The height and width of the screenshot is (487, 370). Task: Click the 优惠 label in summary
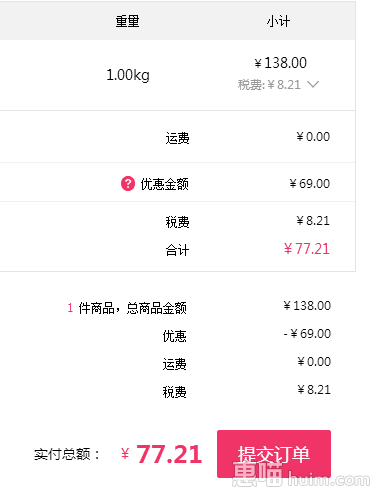click(x=174, y=336)
